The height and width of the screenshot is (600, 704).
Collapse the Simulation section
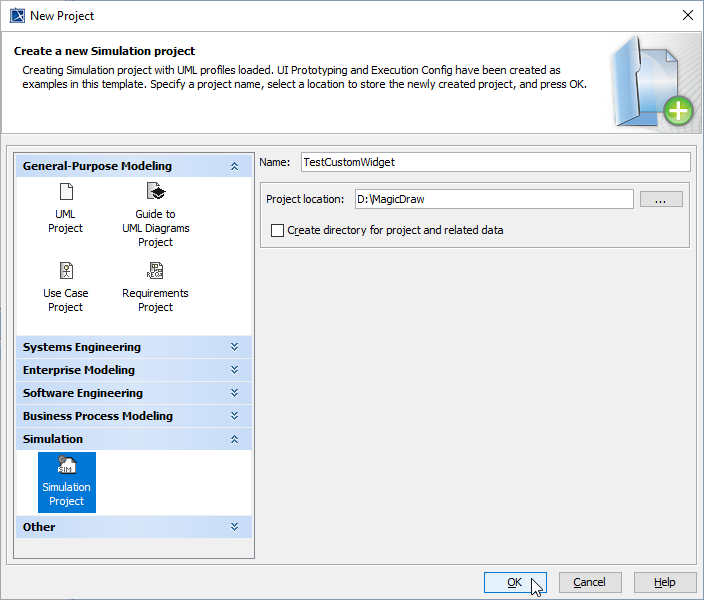point(234,439)
